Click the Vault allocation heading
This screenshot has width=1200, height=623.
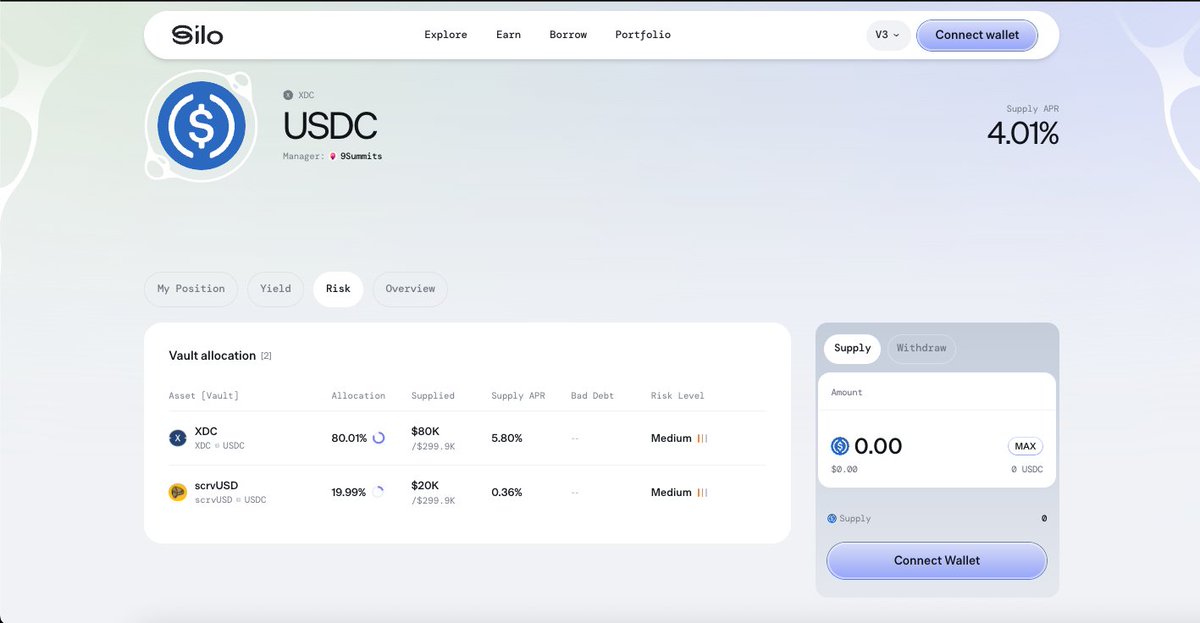pyautogui.click(x=212, y=355)
